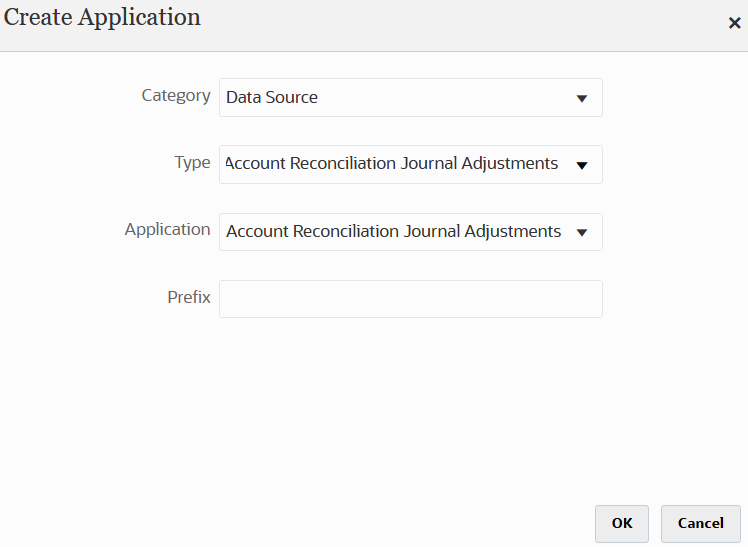Click the selected value text in Application field
This screenshot has height=547, width=748.
click(393, 232)
